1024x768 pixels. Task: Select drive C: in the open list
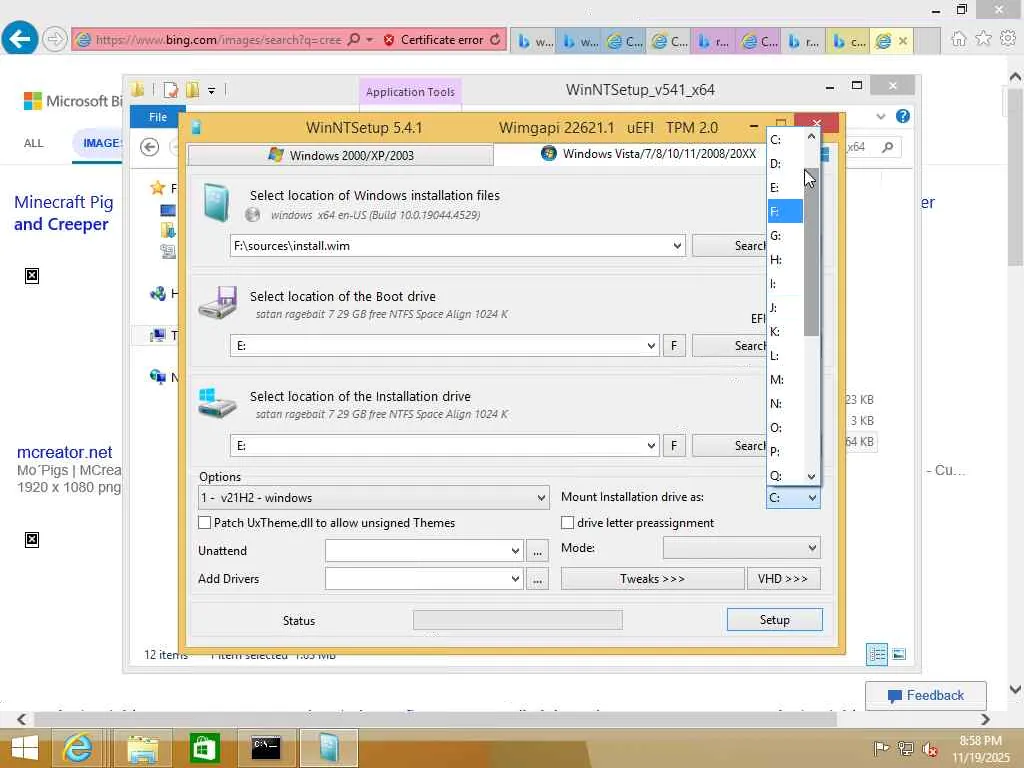[x=786, y=140]
